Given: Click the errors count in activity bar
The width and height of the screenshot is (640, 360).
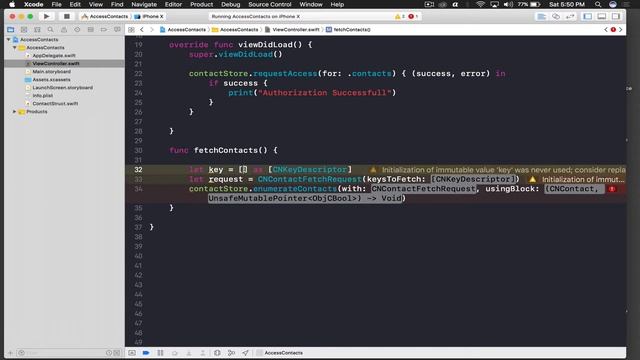Looking at the screenshot, I should point(413,16).
